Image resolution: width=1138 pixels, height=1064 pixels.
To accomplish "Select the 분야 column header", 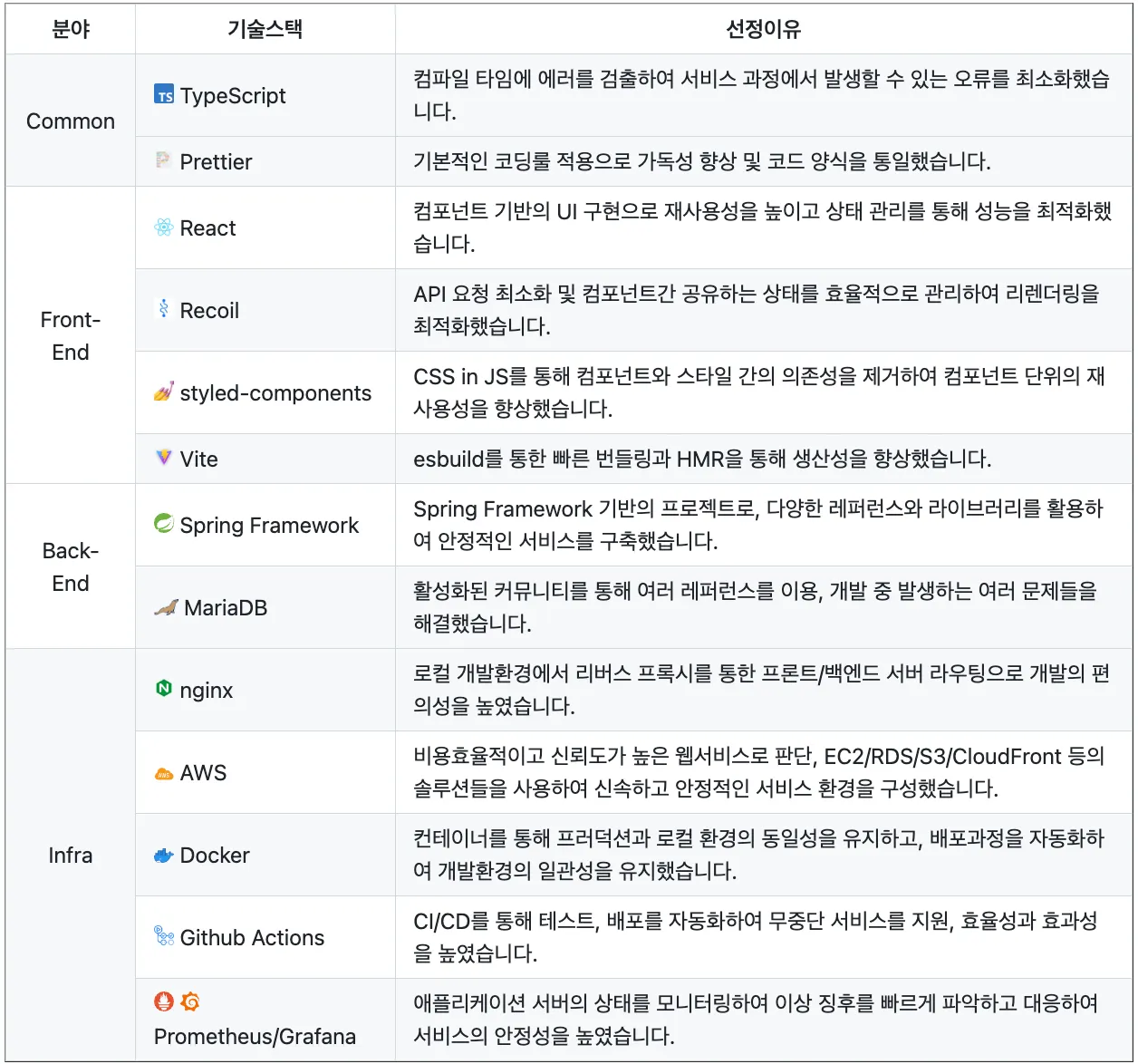I will (71, 29).
